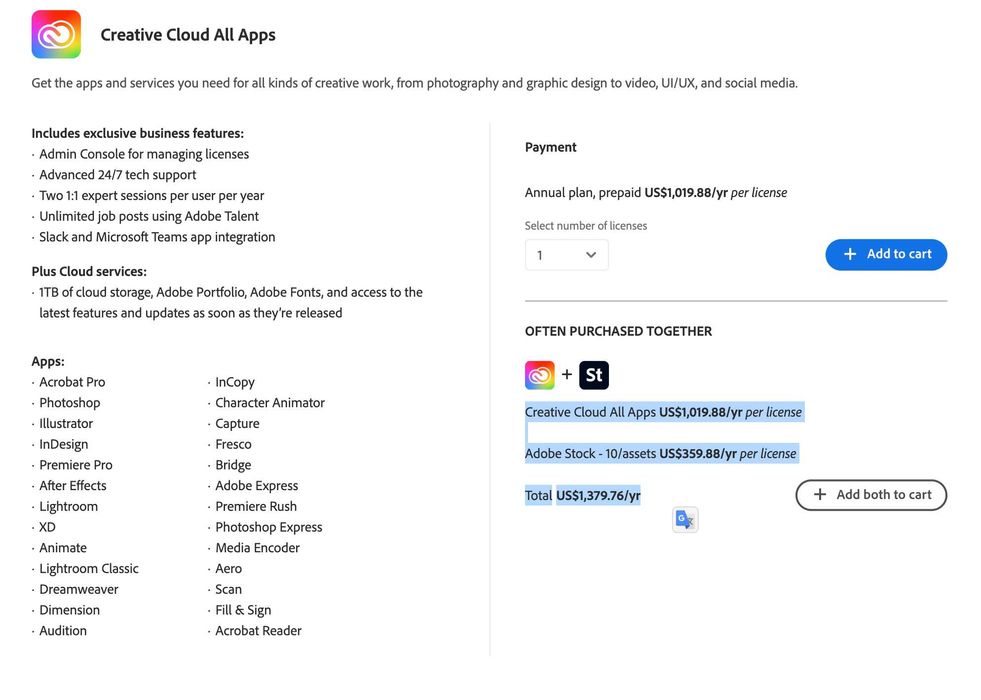
Task: Click the Adobe Stock - 10/assets line
Action: coord(661,454)
